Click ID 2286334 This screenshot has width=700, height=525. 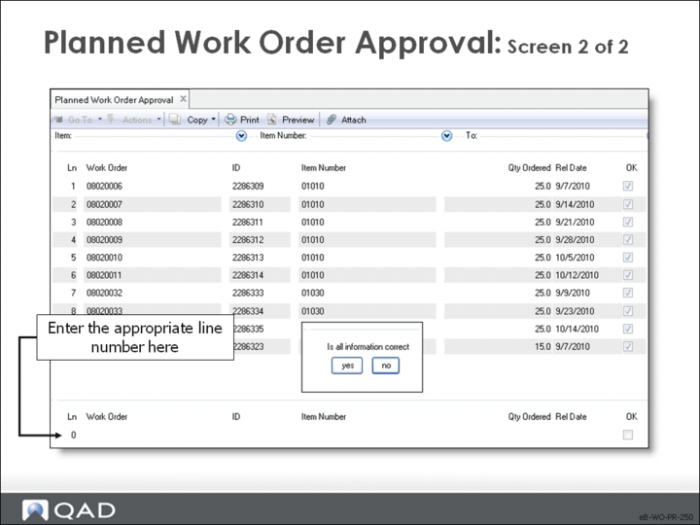click(x=248, y=311)
